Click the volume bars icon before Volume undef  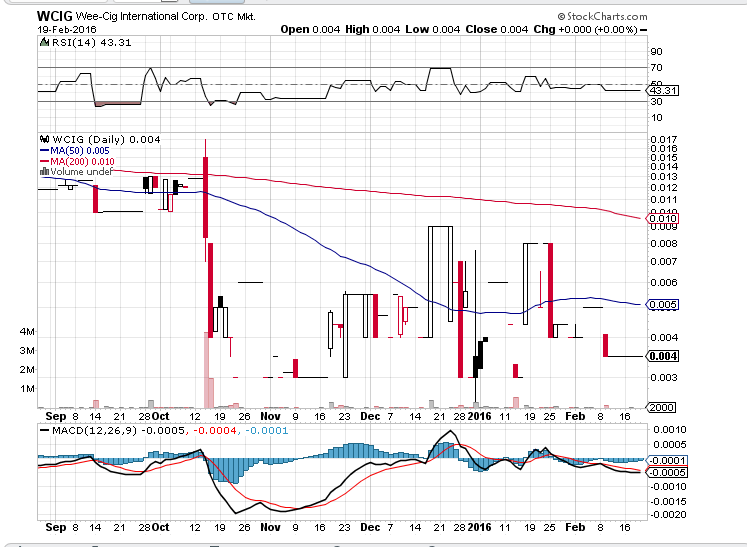coord(45,172)
